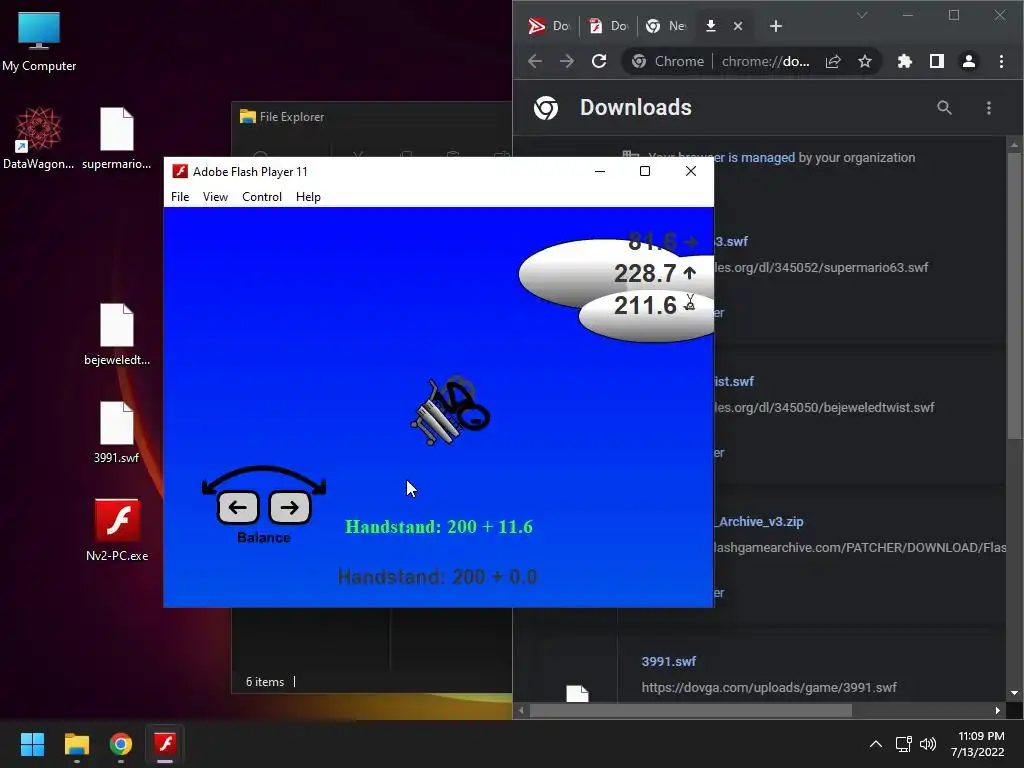The width and height of the screenshot is (1024, 768).
Task: Open the Archive_v3.zip download link
Action: [x=759, y=522]
